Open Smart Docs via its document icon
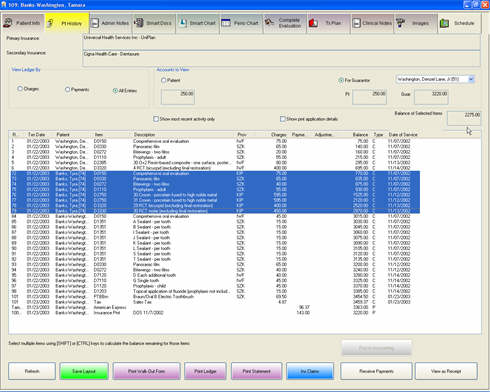The width and height of the screenshot is (490, 392). (139, 23)
